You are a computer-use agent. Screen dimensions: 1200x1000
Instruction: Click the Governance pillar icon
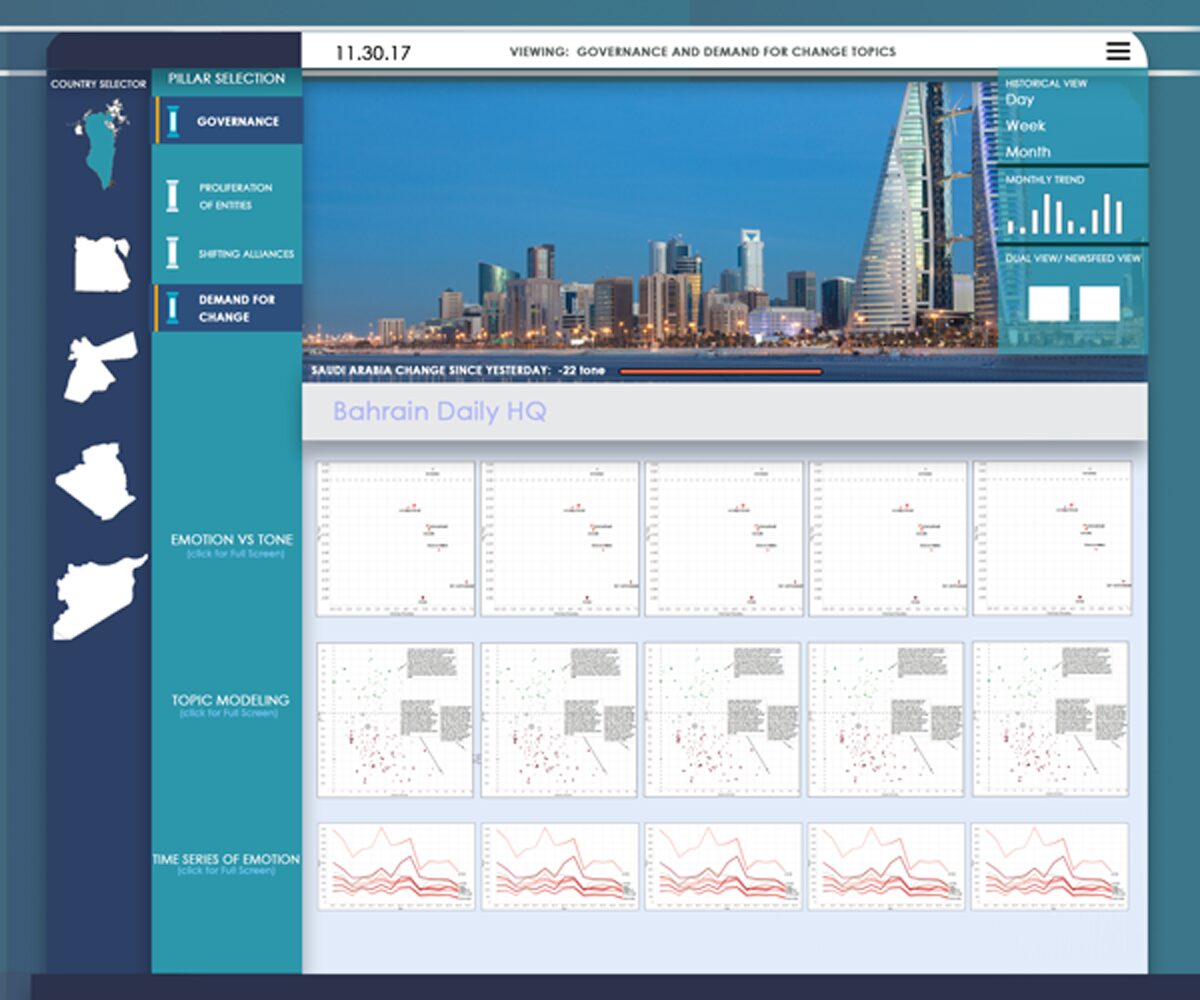click(173, 121)
